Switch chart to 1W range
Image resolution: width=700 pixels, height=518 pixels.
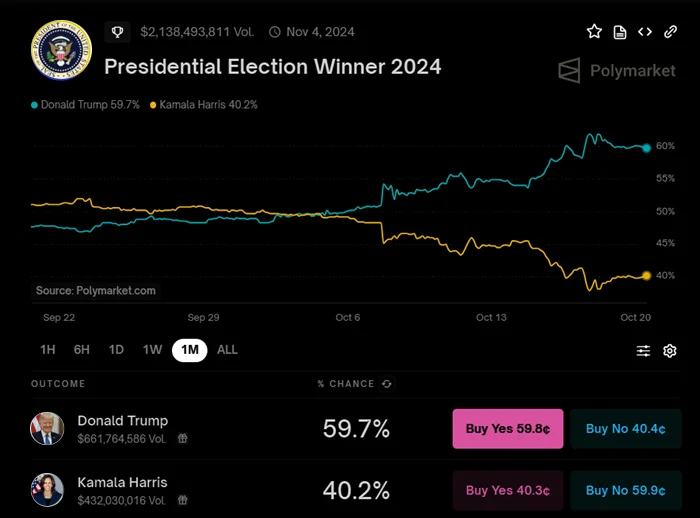coord(152,350)
